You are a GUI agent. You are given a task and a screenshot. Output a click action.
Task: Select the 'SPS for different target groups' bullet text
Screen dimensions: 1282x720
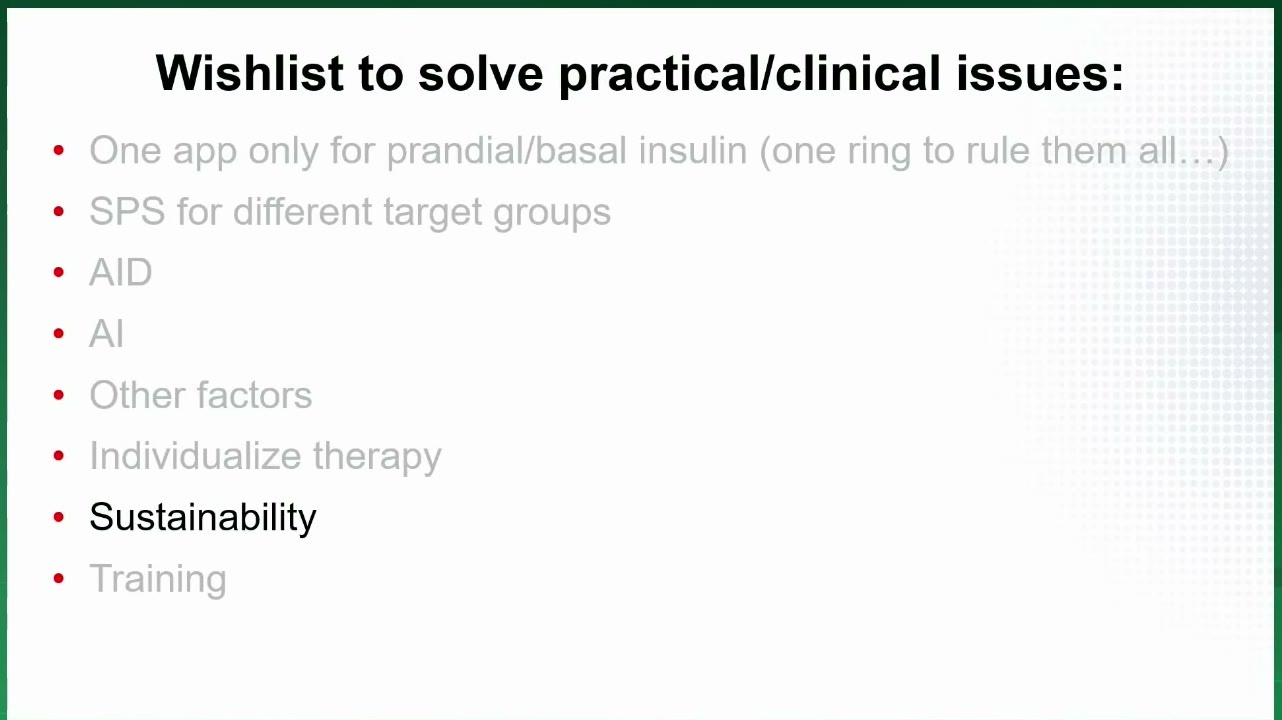tap(350, 212)
